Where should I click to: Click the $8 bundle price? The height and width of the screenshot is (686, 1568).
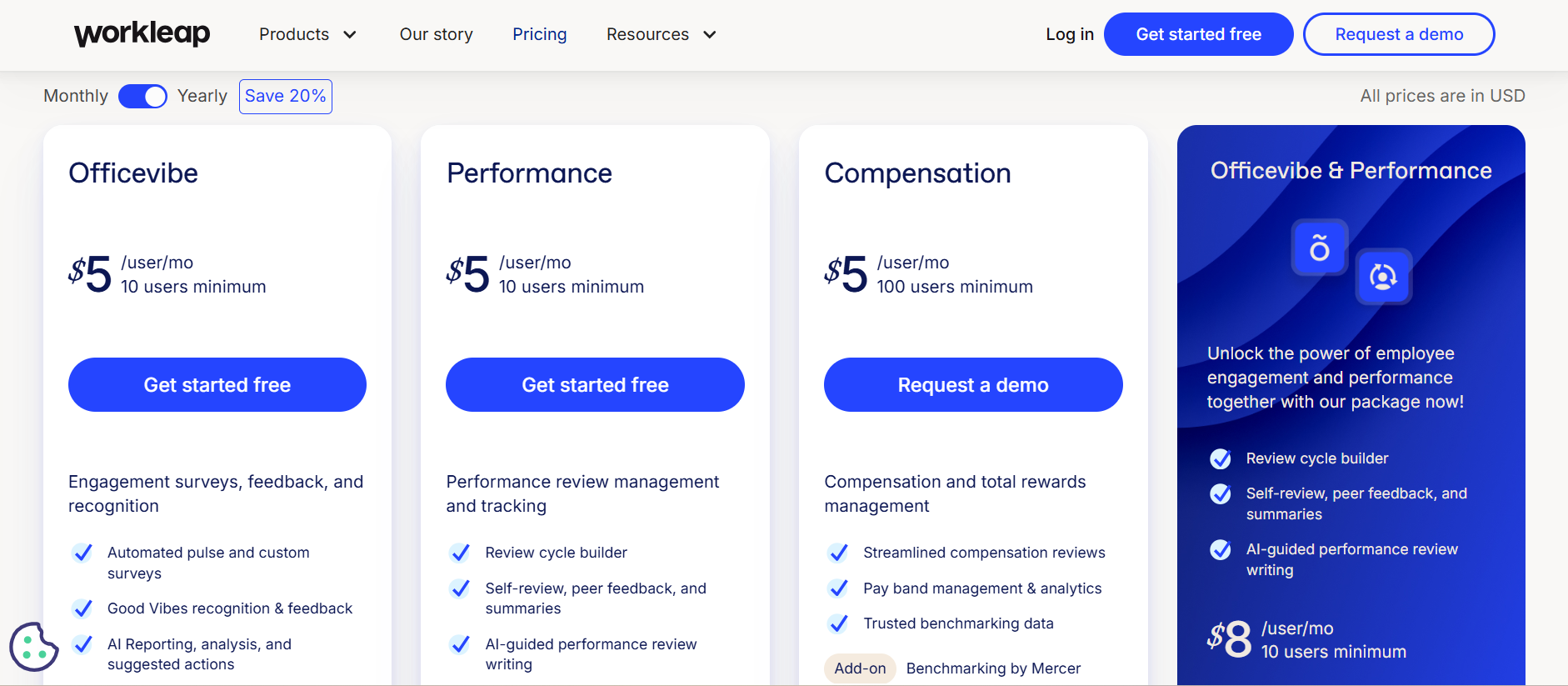click(x=1230, y=639)
